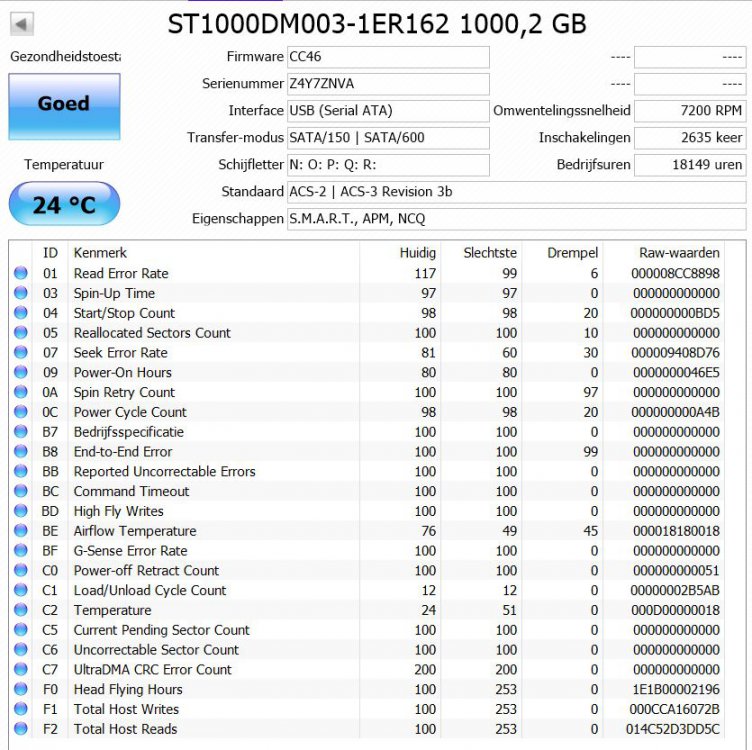Image resolution: width=752 pixels, height=750 pixels.
Task: Click the status icon for End-to-End Error
Action: 21,451
